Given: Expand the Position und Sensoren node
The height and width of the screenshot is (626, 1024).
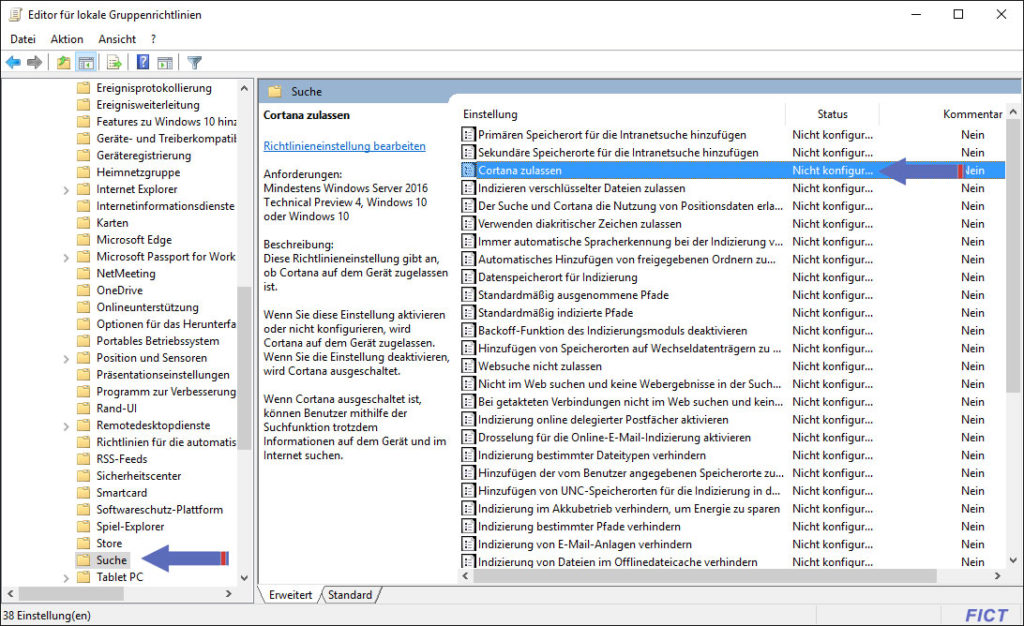Looking at the screenshot, I should (65, 359).
